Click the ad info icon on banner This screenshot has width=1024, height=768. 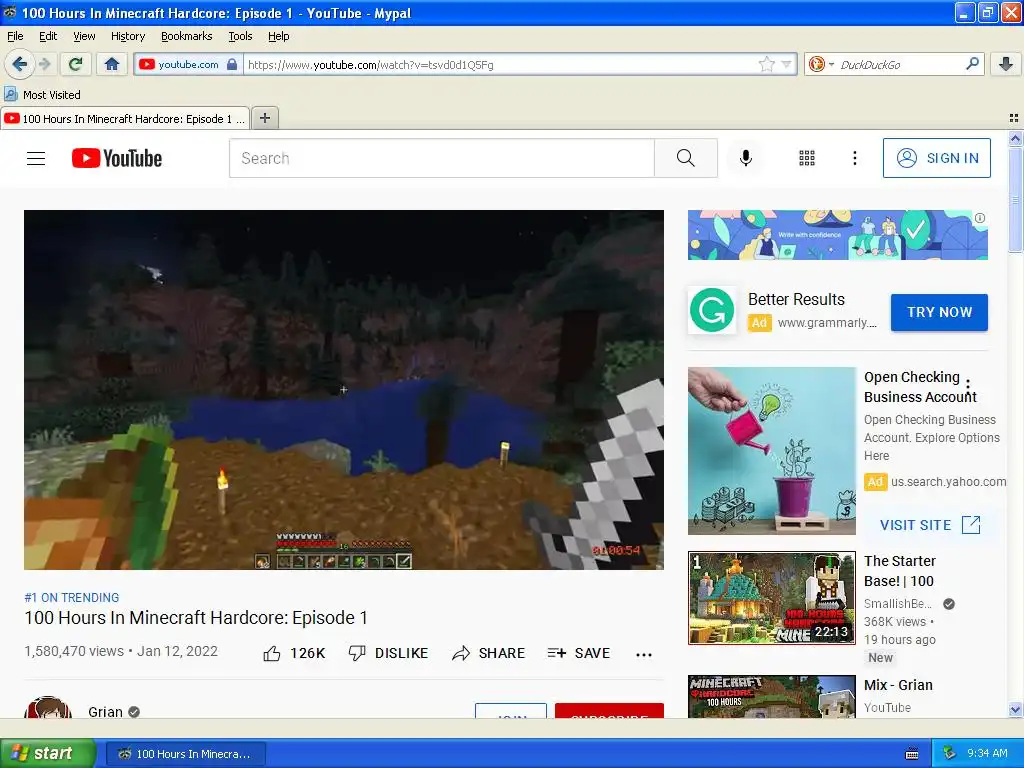(x=980, y=218)
